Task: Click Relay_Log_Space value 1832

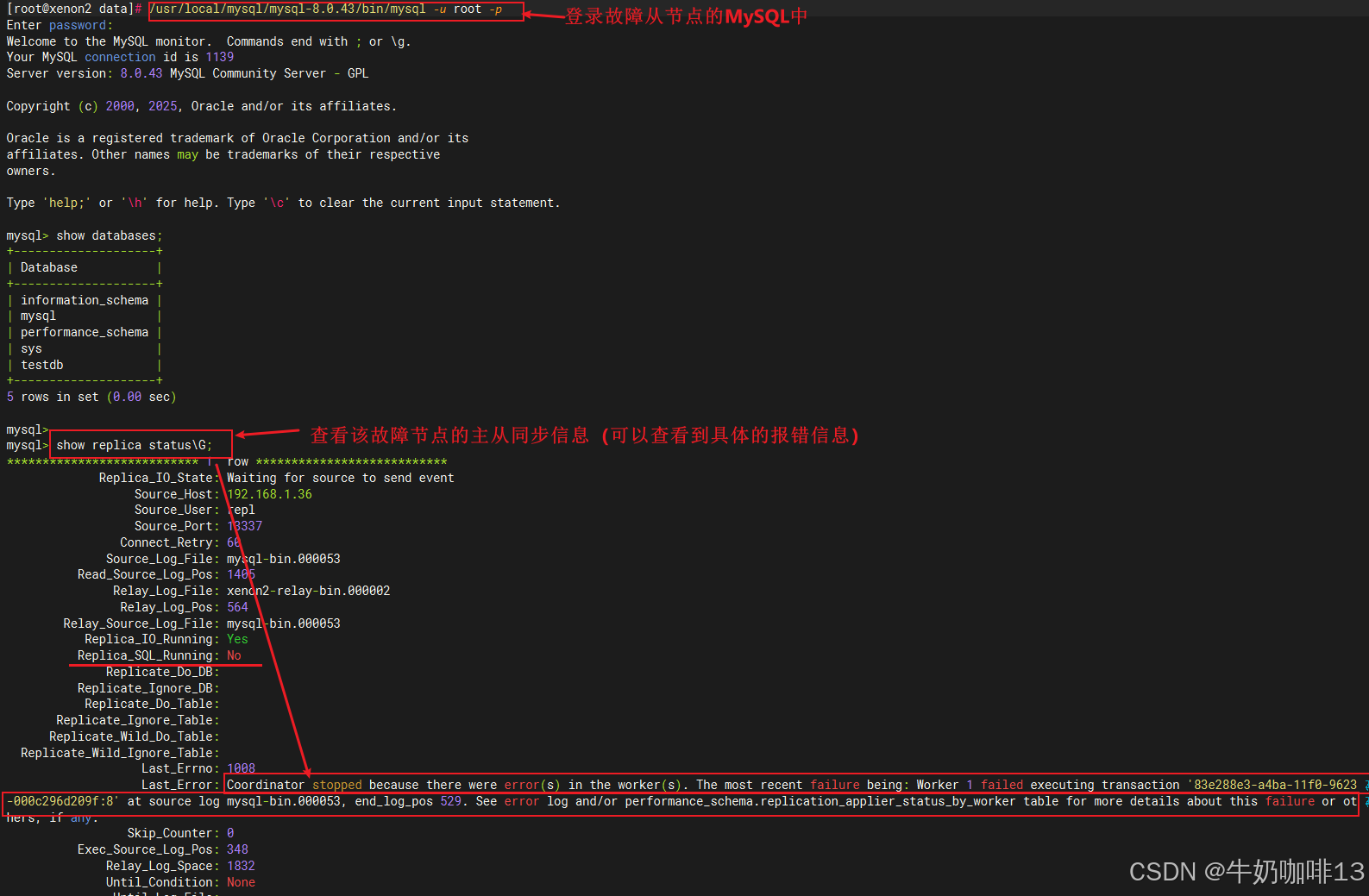Action: [241, 866]
